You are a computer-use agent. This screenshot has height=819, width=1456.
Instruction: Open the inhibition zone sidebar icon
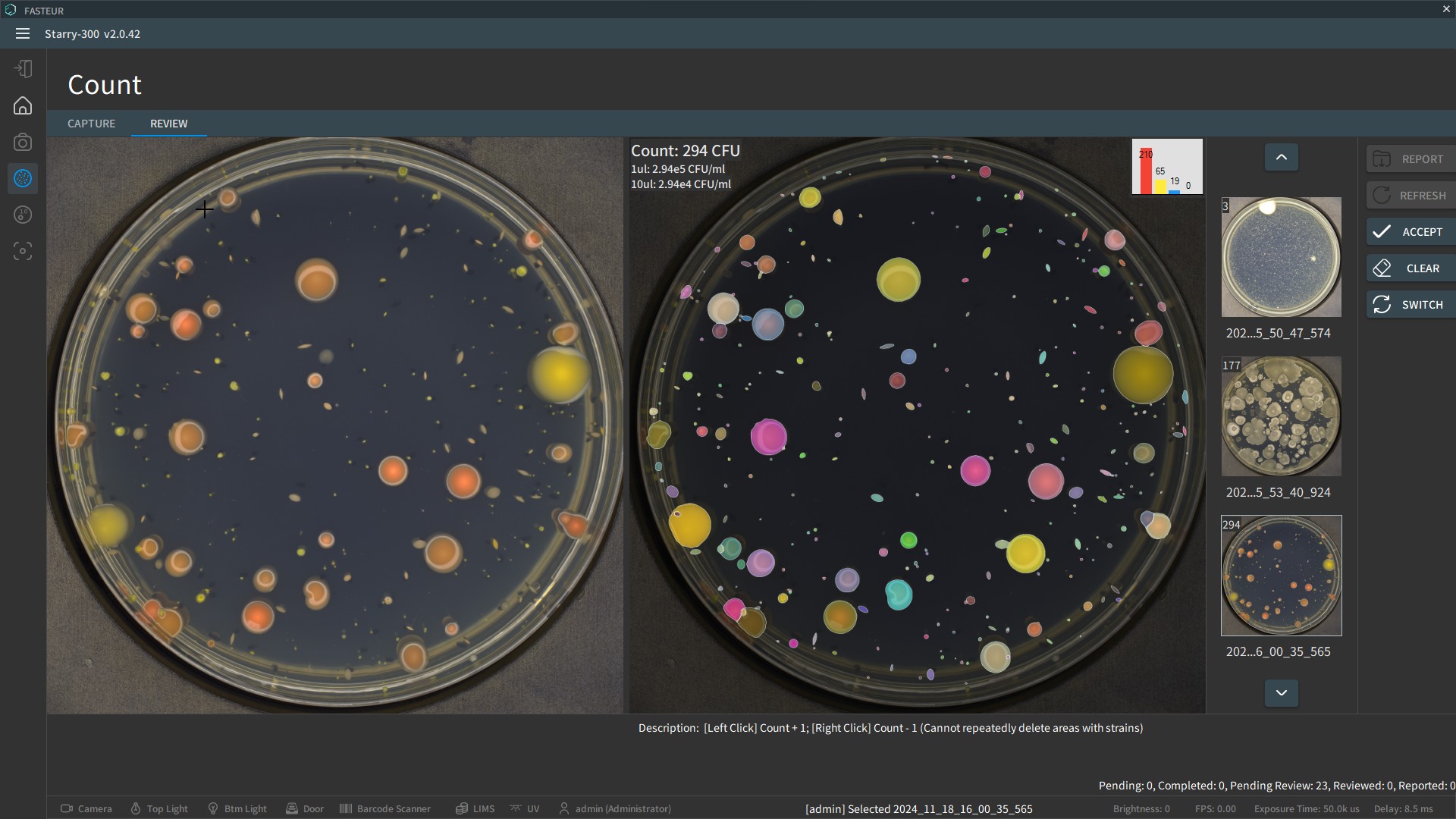click(23, 215)
